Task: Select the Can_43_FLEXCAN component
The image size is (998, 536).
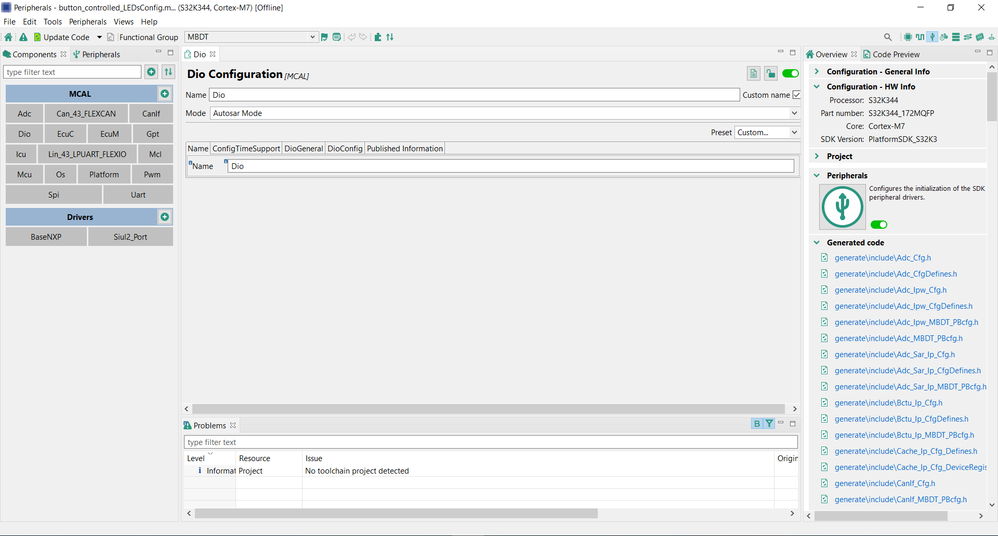Action: coord(86,114)
